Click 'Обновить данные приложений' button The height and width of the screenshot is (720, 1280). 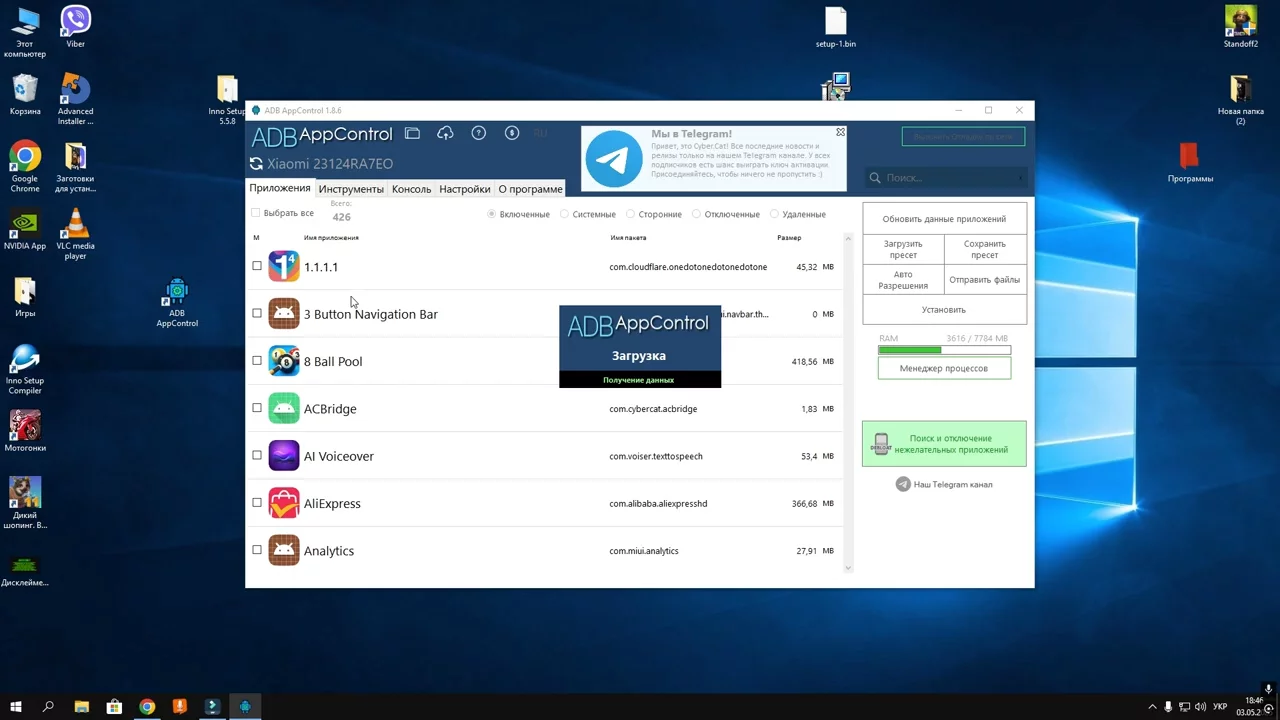coord(944,219)
